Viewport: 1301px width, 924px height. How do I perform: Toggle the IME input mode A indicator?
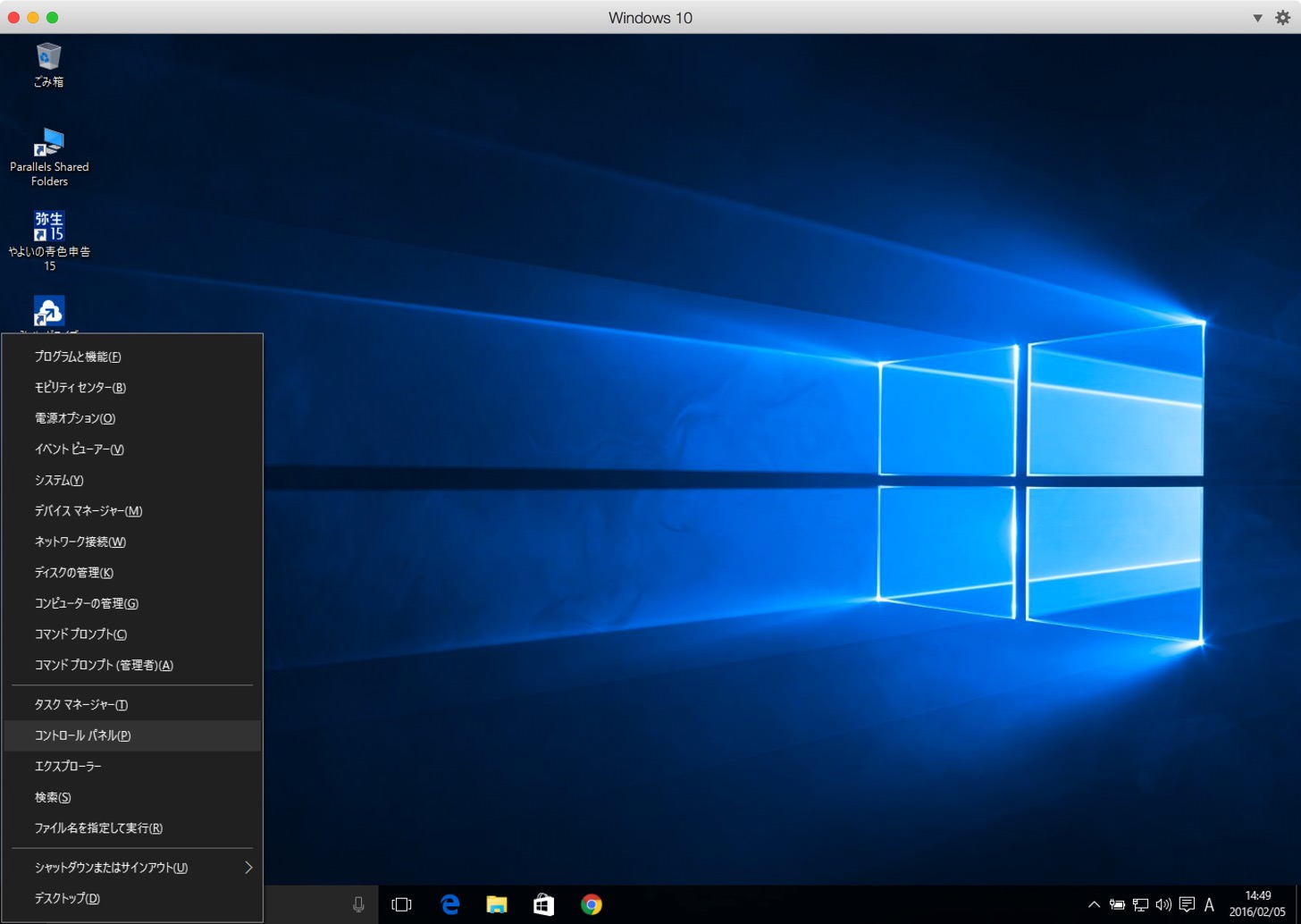click(1209, 904)
